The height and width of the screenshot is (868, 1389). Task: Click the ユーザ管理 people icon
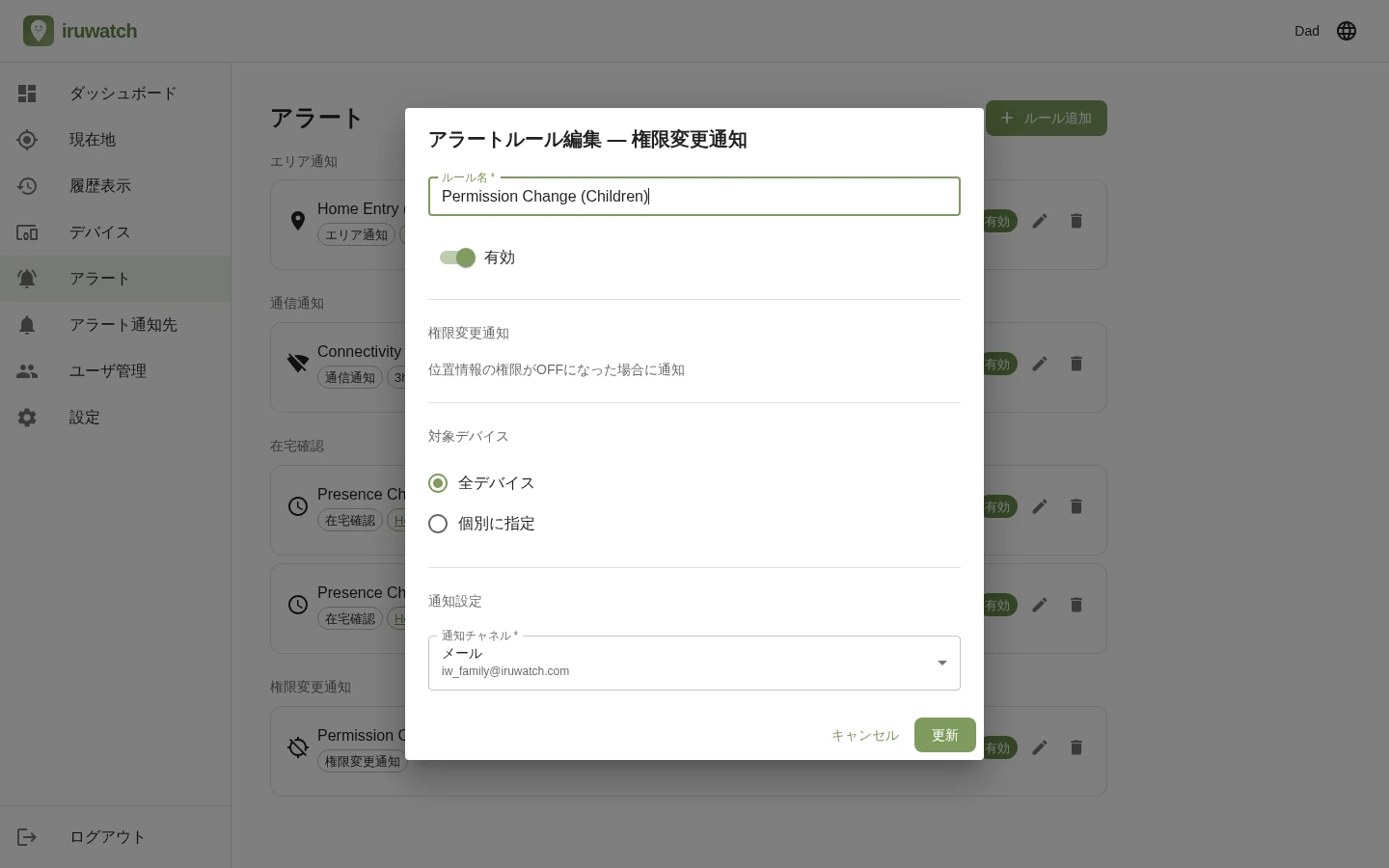click(x=27, y=371)
